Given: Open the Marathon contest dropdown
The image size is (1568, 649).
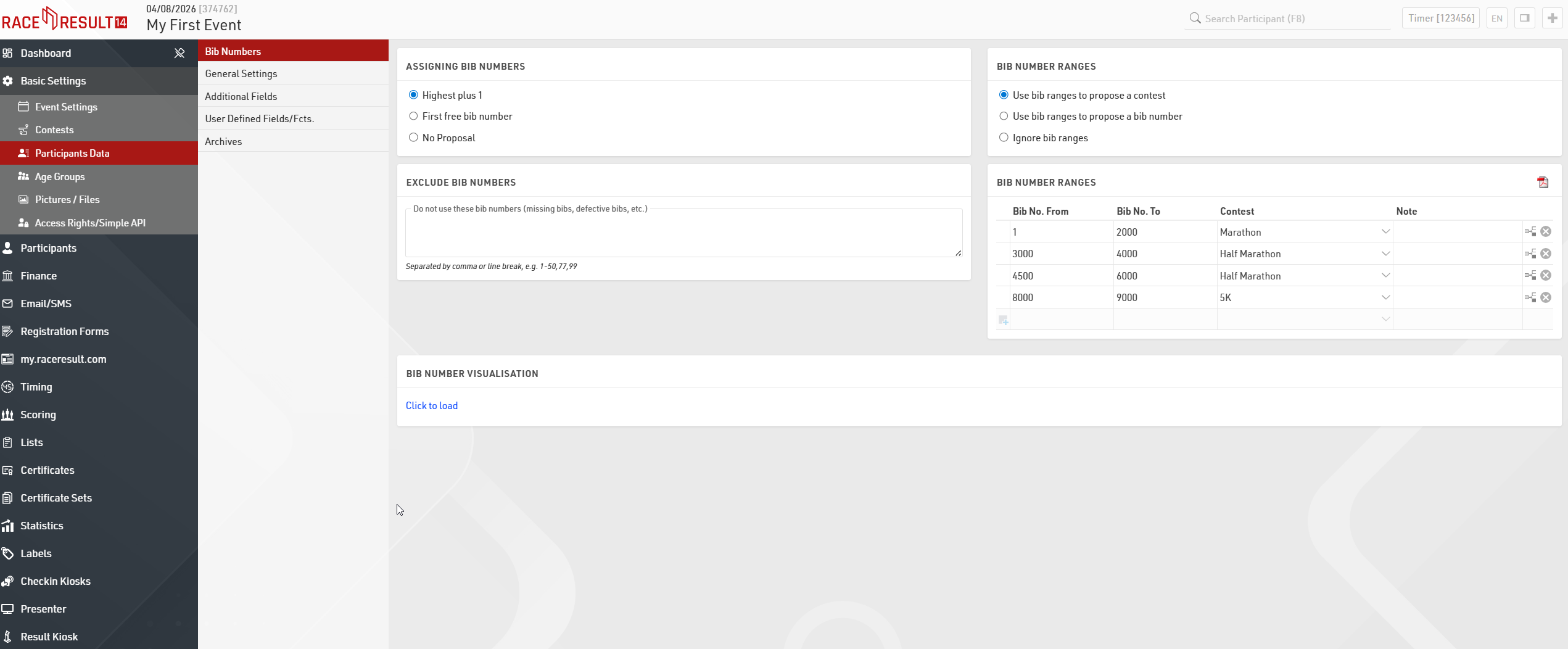Looking at the screenshot, I should 1385,232.
